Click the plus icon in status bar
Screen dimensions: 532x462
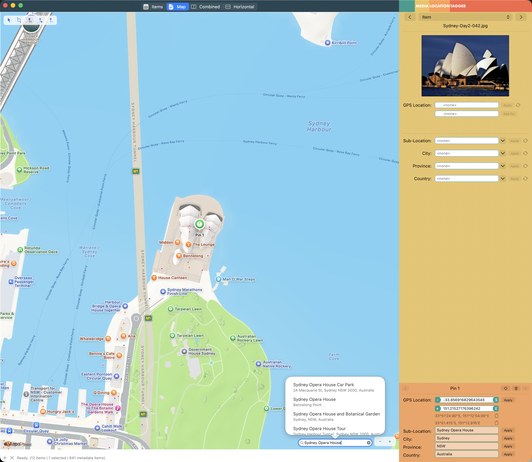point(5,458)
